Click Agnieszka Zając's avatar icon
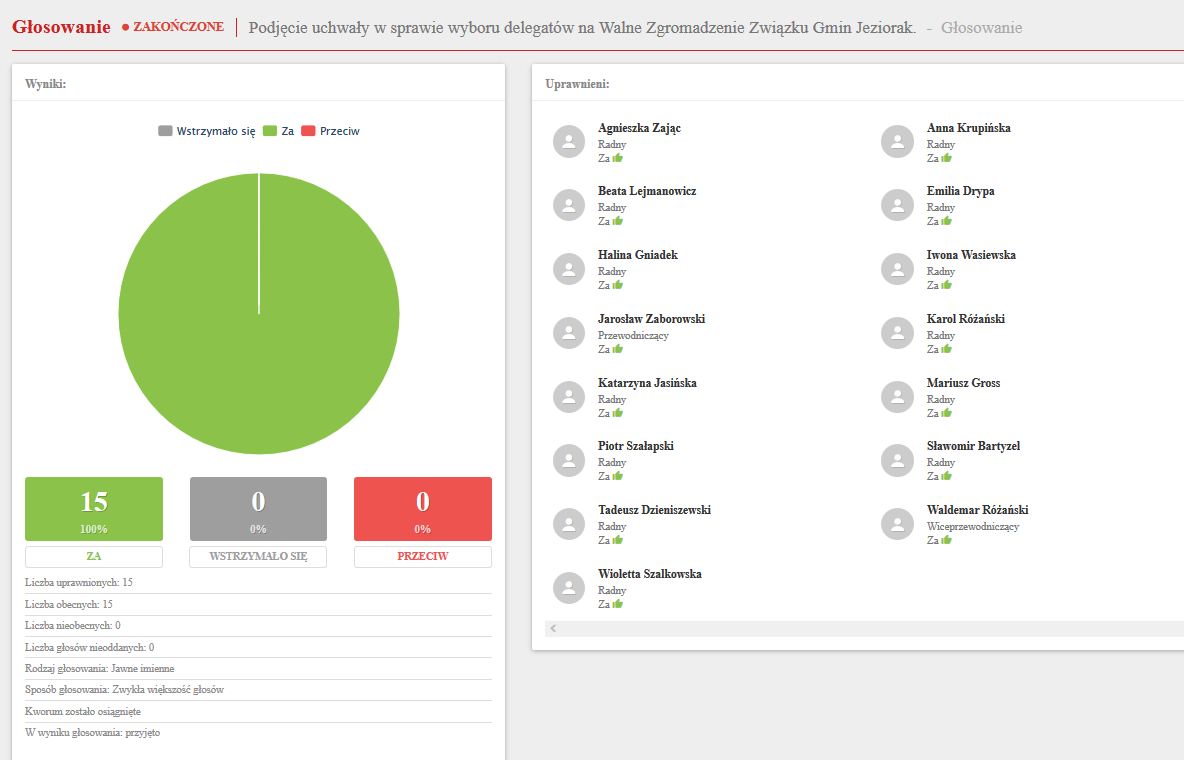 [x=569, y=142]
